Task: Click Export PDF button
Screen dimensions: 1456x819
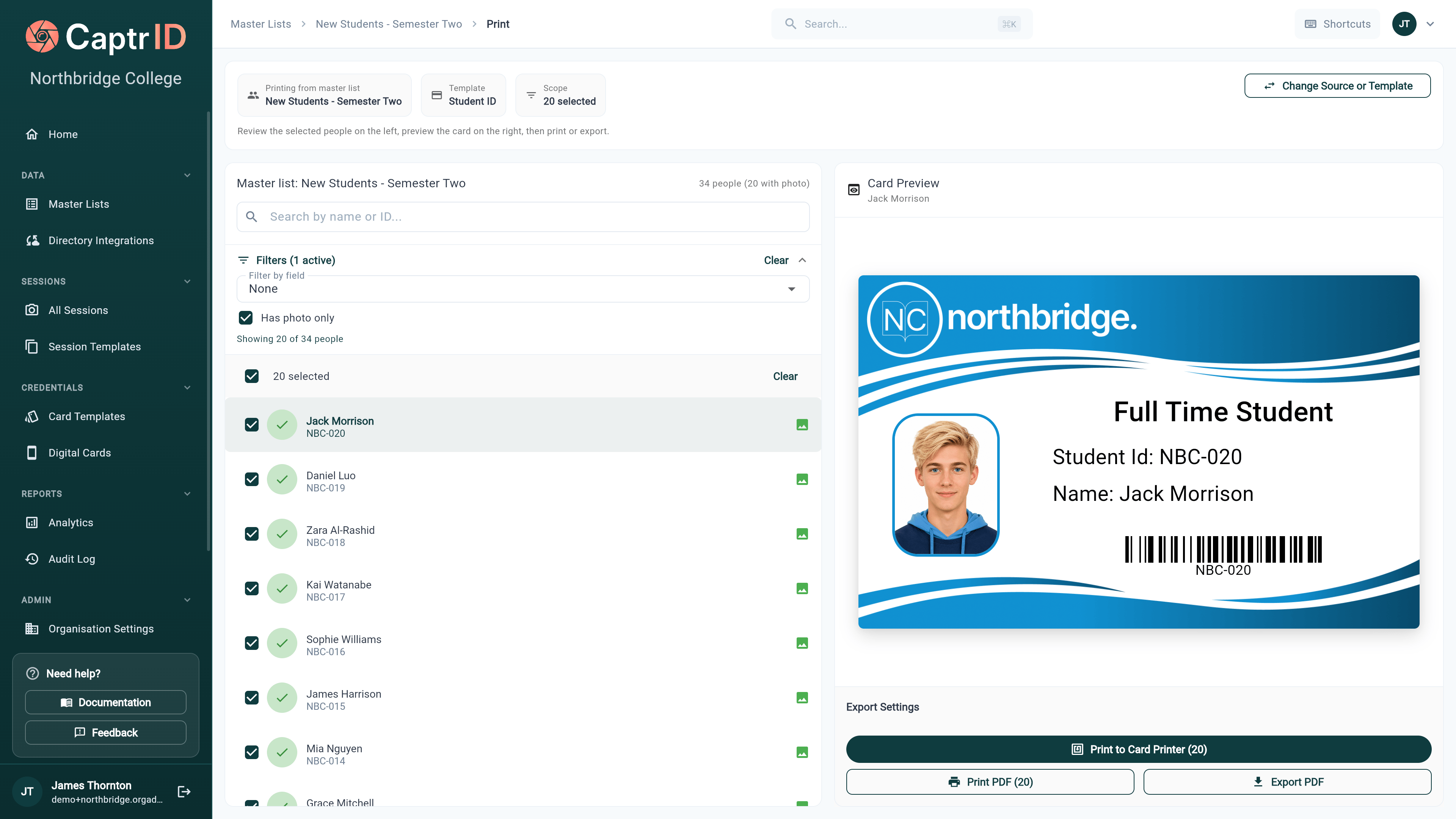Action: 1287,782
